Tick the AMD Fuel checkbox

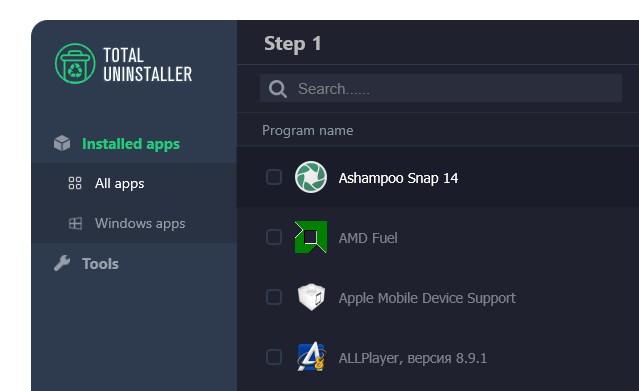pyautogui.click(x=274, y=237)
